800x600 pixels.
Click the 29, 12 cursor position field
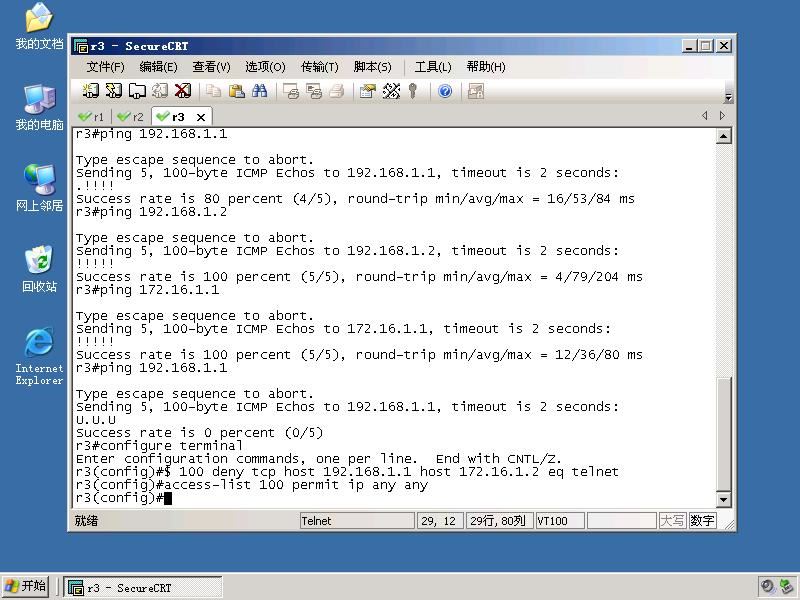440,521
